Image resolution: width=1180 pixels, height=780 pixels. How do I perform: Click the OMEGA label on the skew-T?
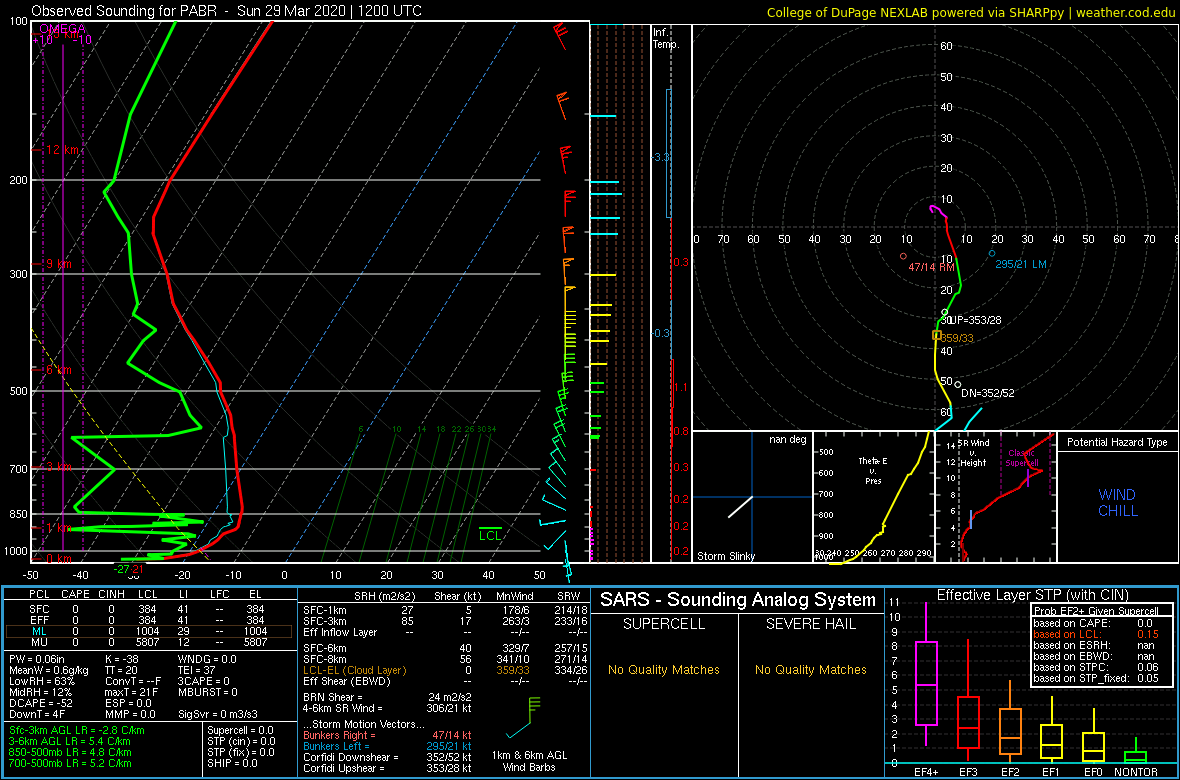click(x=62, y=29)
